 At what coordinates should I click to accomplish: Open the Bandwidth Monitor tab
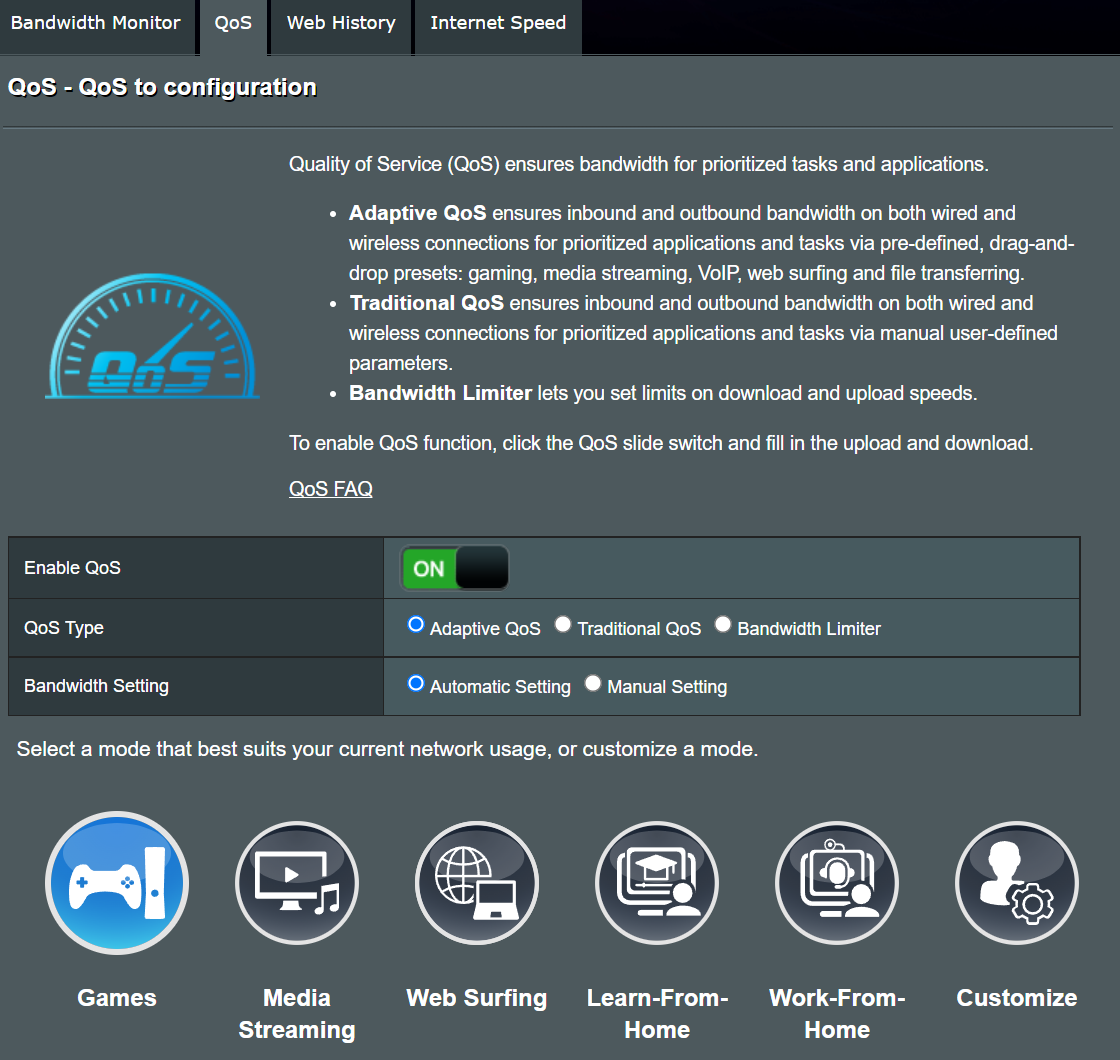[96, 23]
